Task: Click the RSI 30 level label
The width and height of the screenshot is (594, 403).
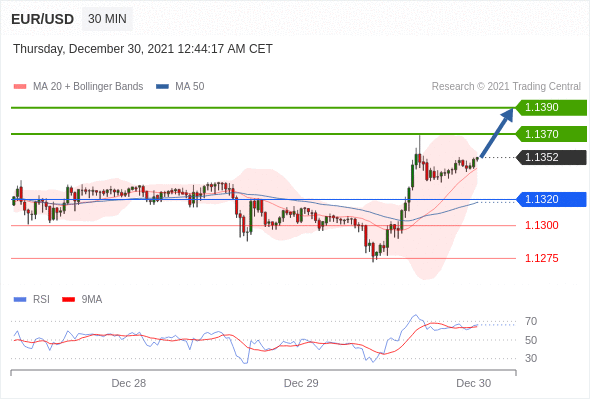Action: (531, 358)
